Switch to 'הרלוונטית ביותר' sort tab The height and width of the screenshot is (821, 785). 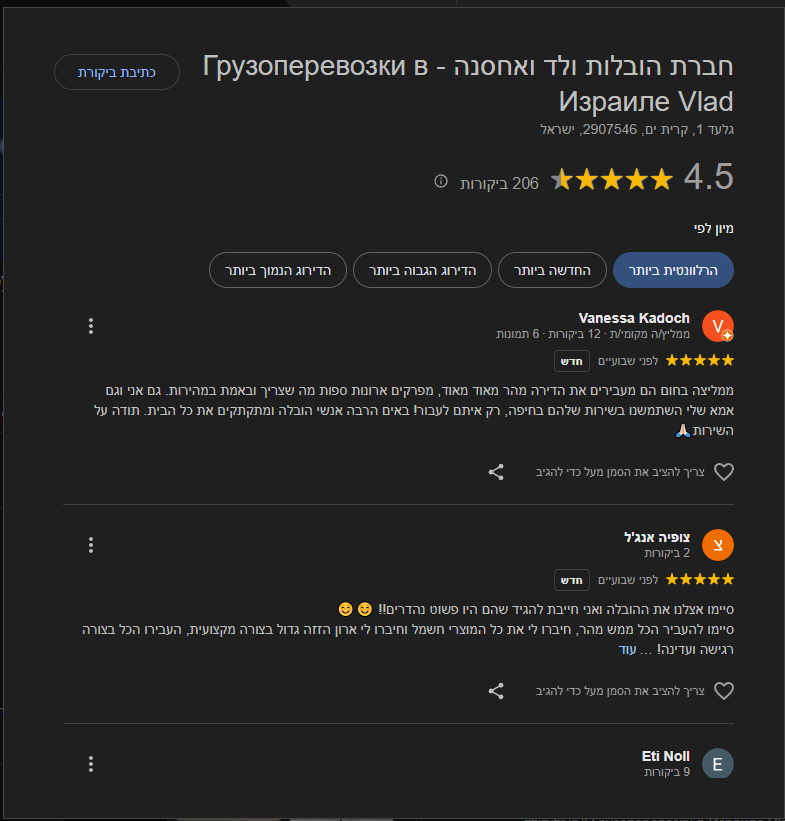673,270
